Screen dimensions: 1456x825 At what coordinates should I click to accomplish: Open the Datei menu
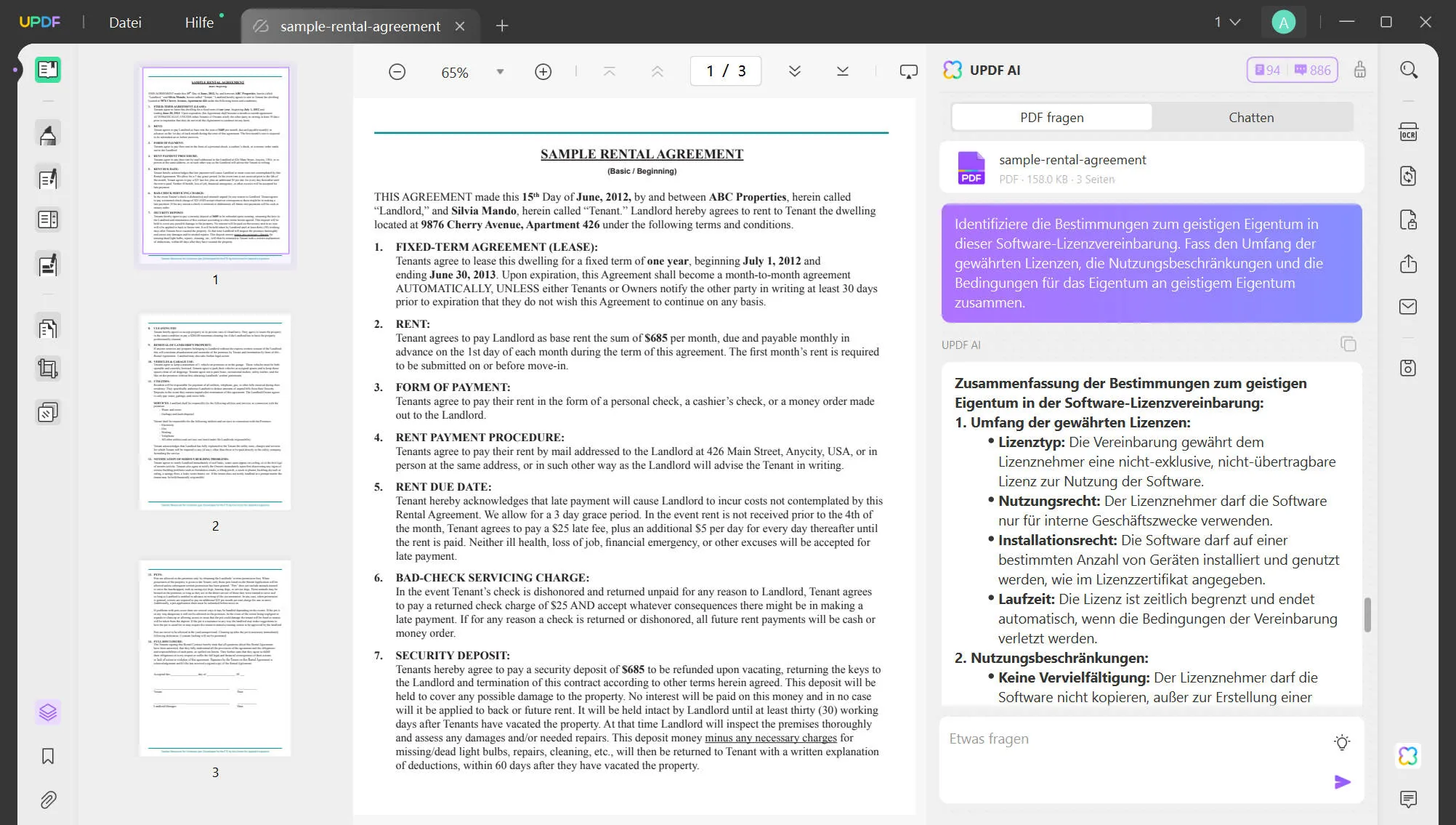point(125,23)
